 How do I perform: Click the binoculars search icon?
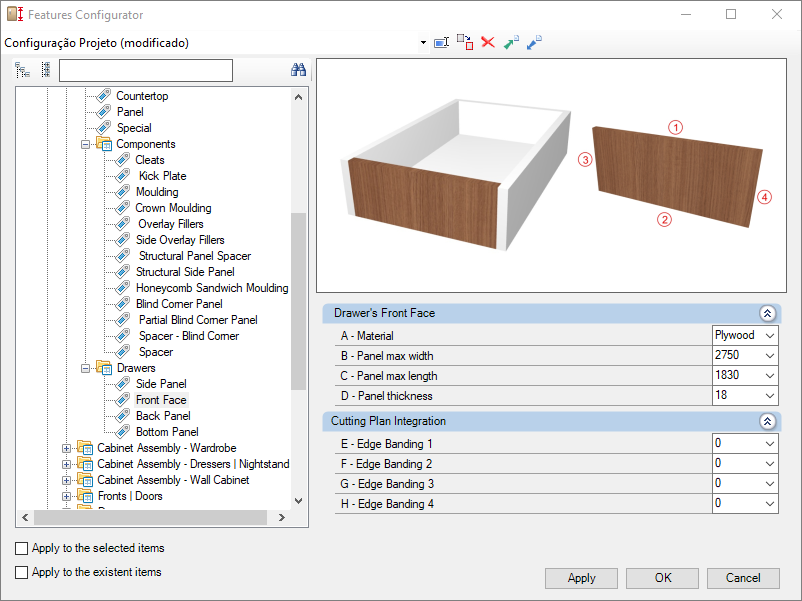click(x=298, y=70)
